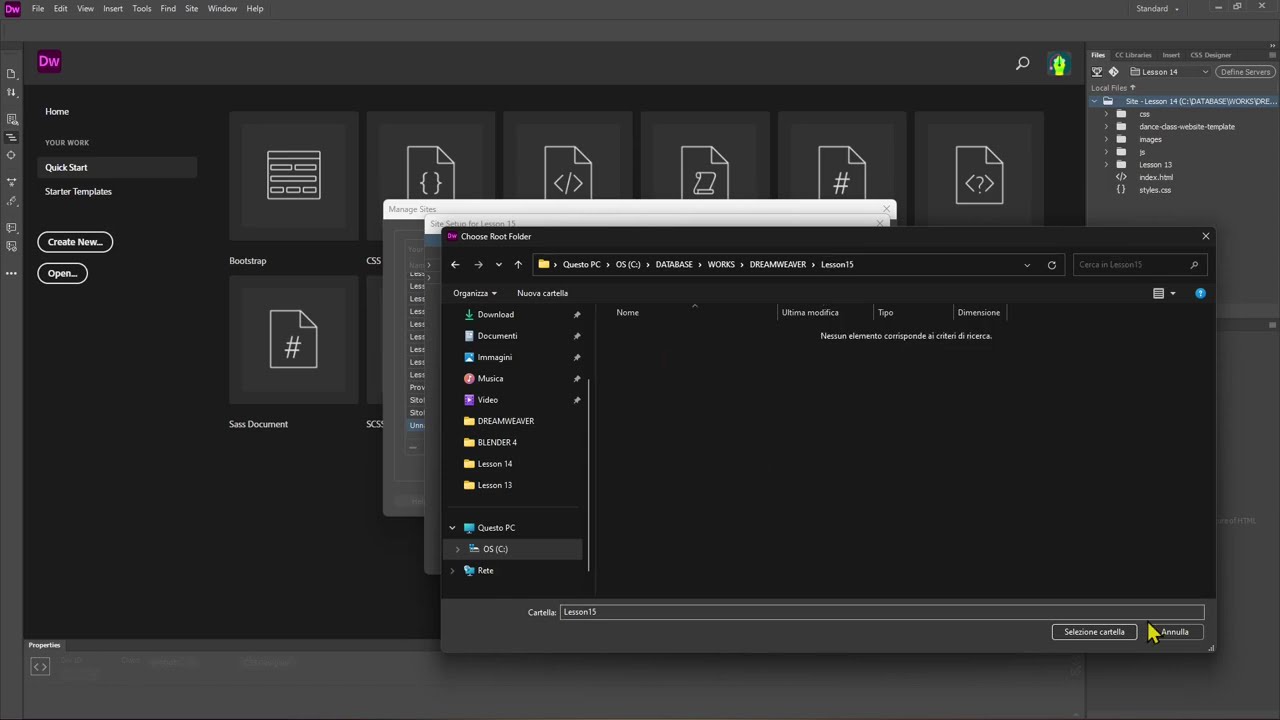Click the Seleziona cartella button
Screen dimensions: 1280x720
(x=1094, y=632)
